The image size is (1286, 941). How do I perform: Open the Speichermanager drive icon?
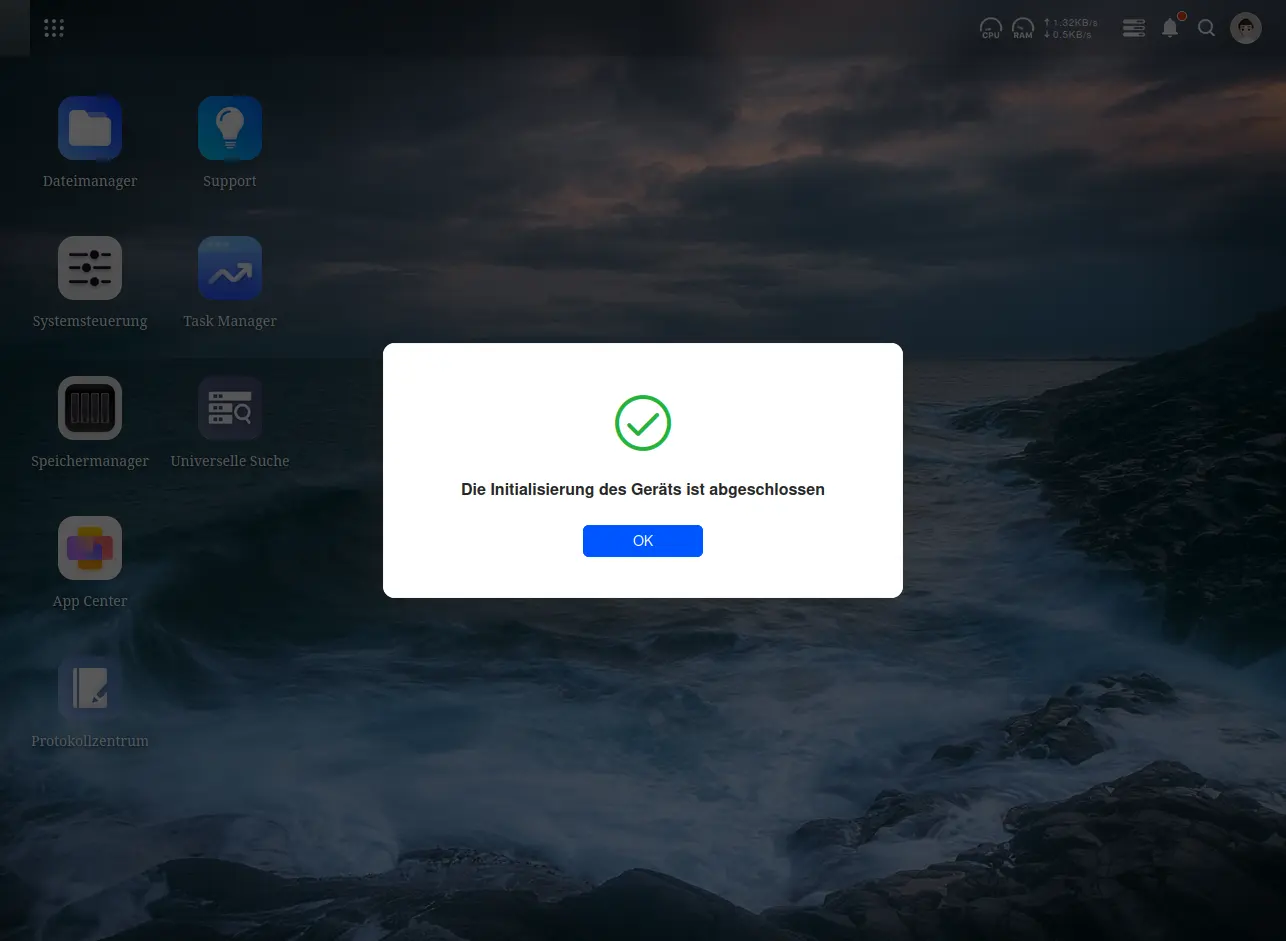tap(90, 408)
